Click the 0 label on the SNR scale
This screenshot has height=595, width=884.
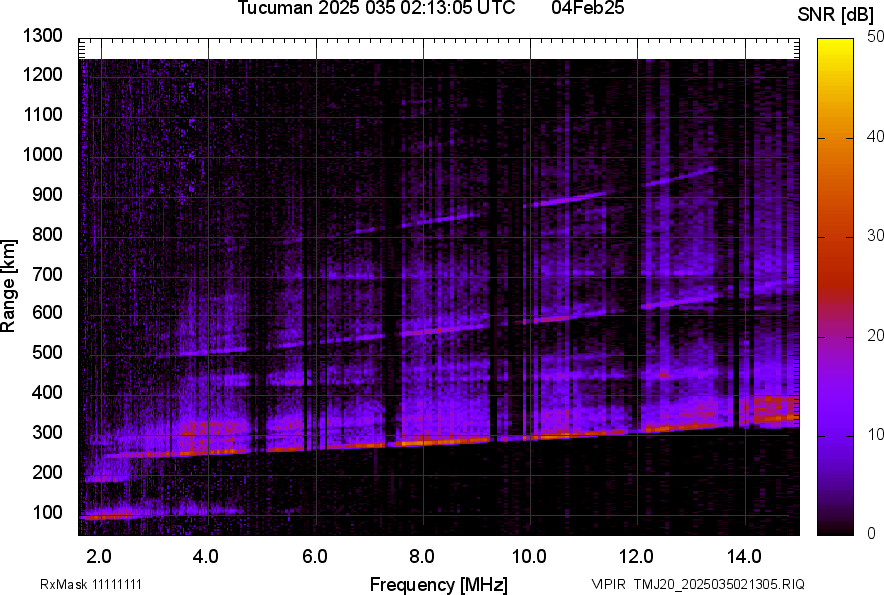[x=872, y=533]
